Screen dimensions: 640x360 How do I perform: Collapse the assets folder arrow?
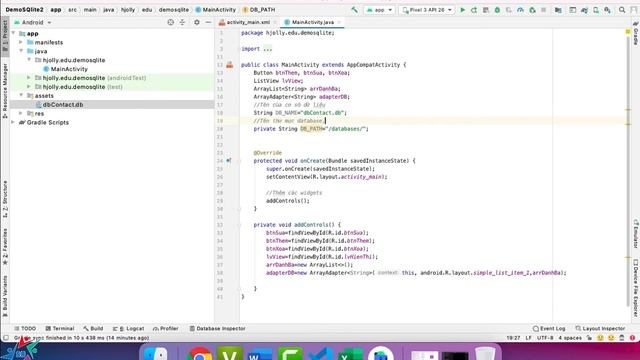click(x=21, y=96)
